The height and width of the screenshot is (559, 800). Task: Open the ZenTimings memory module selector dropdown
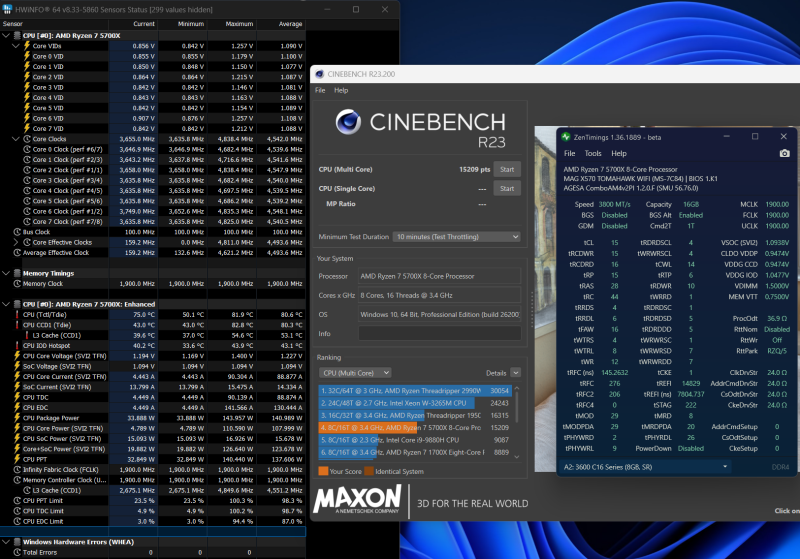click(645, 467)
